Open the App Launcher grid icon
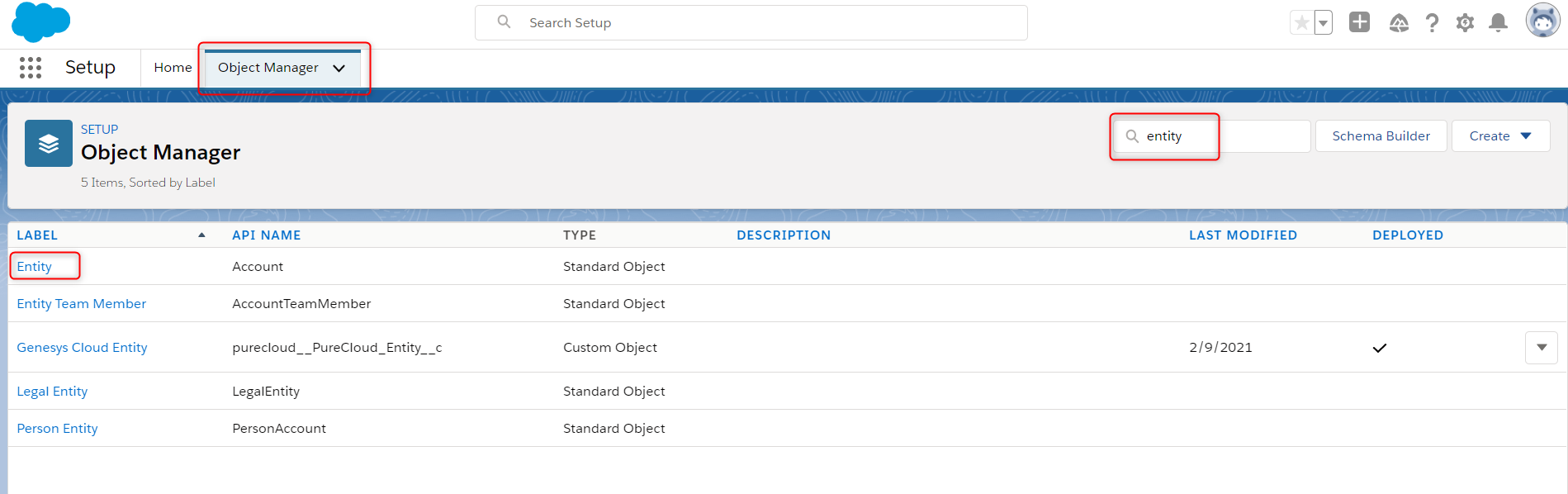The width and height of the screenshot is (1568, 494). tap(31, 68)
